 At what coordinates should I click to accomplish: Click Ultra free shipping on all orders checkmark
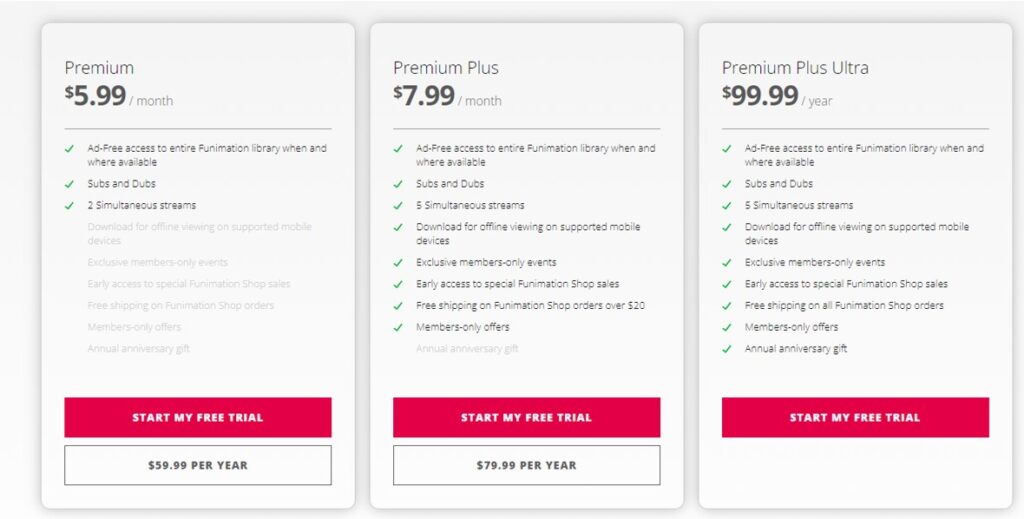727,305
